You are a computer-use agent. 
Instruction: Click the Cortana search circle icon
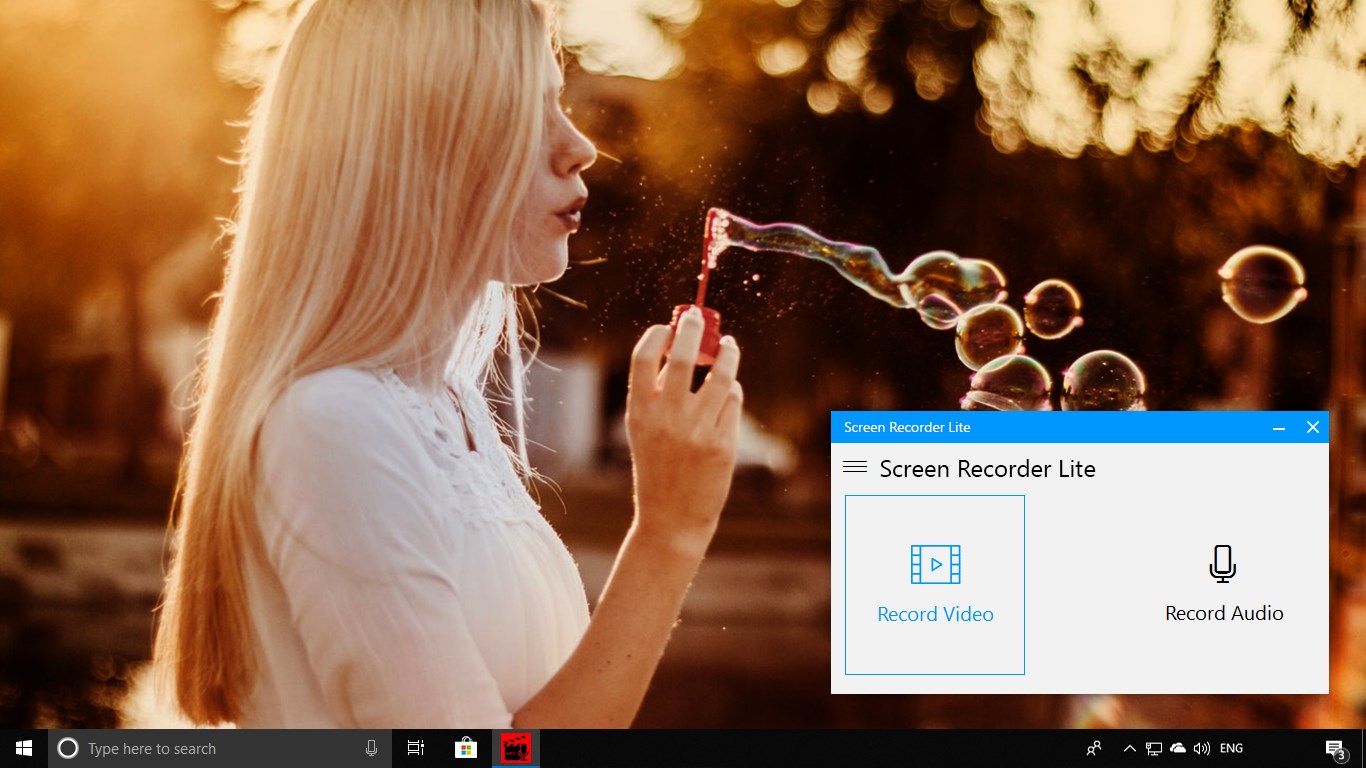(69, 747)
